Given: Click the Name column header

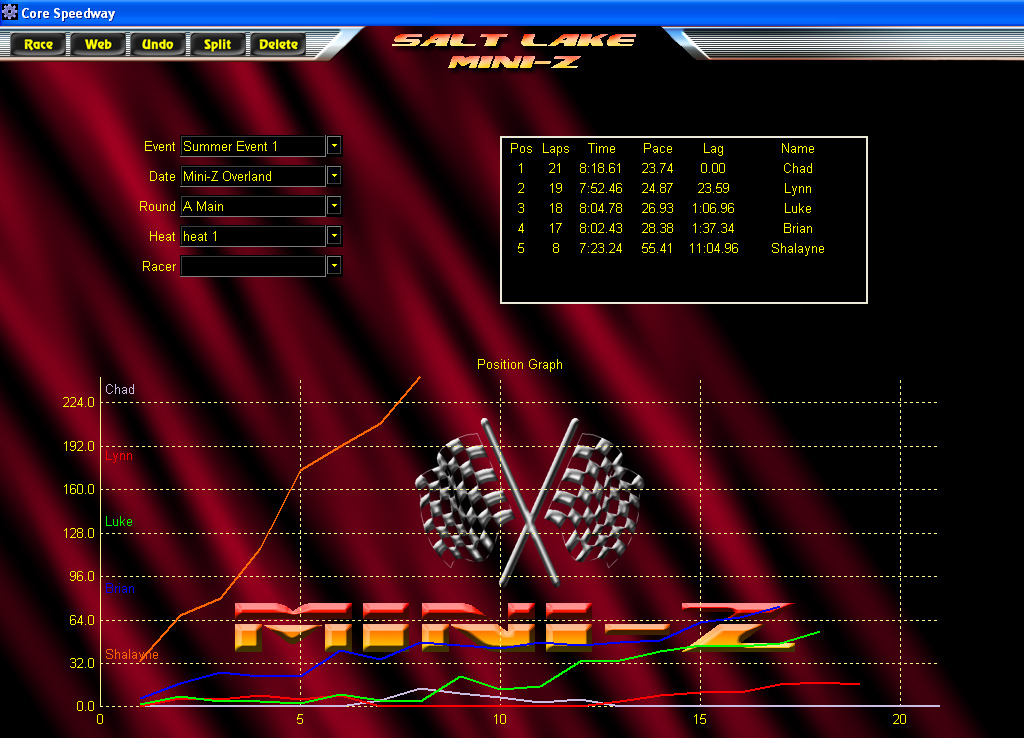Looking at the screenshot, I should pyautogui.click(x=797, y=149).
